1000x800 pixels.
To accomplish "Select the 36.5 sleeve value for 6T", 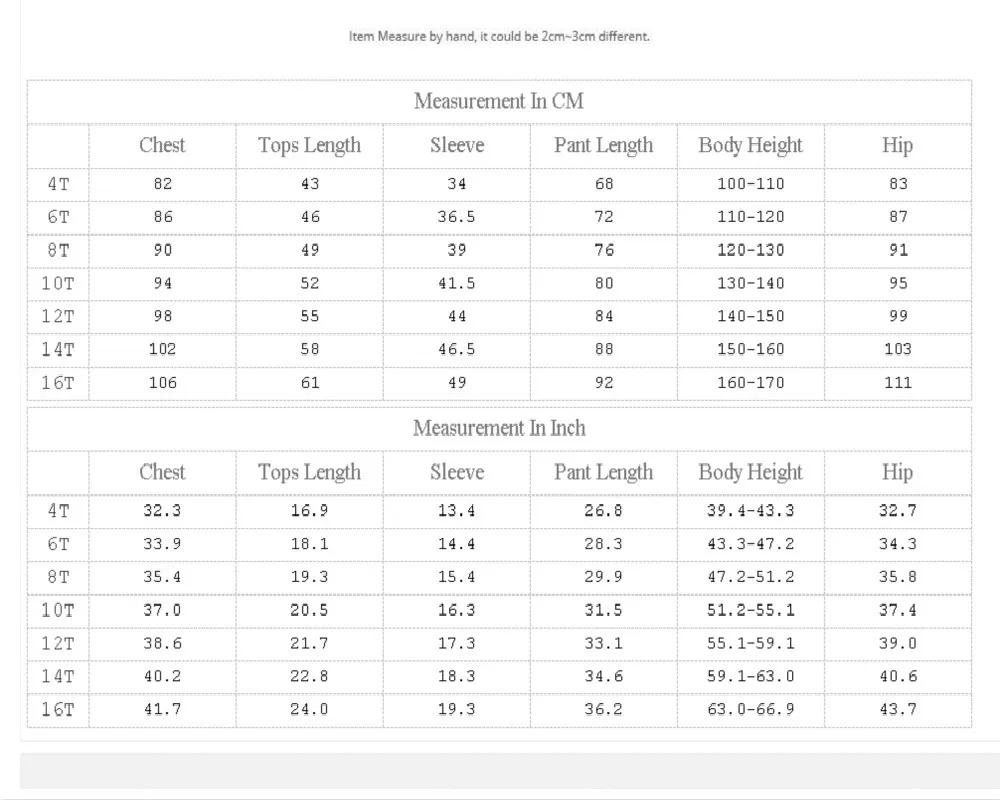I will click(457, 217).
